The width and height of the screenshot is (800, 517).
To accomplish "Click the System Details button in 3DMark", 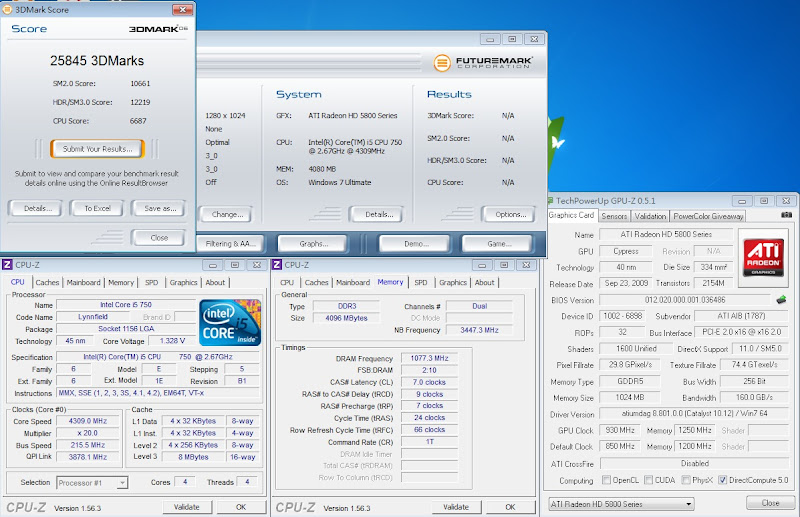I will click(x=377, y=214).
